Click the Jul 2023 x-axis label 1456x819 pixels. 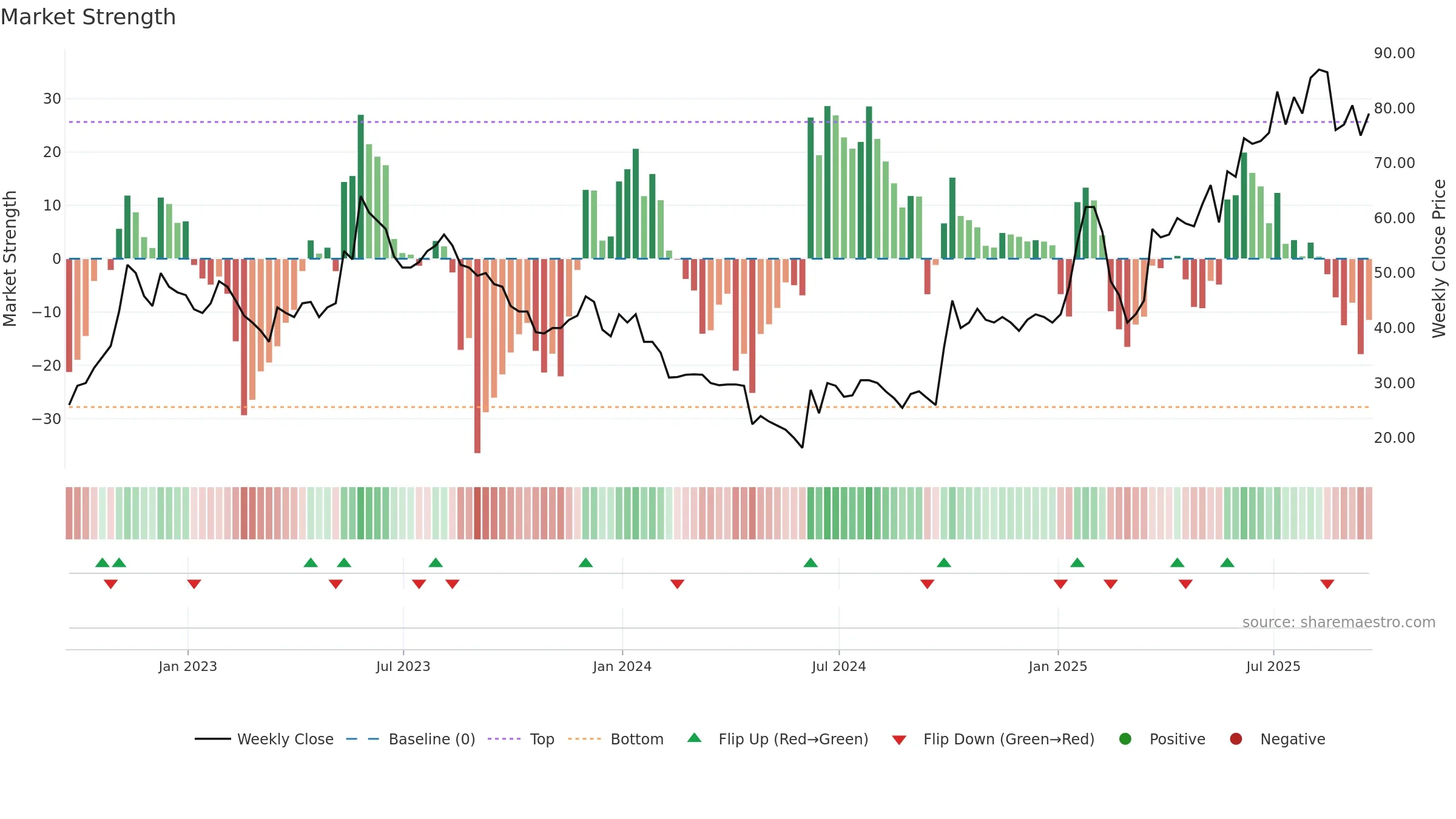click(x=403, y=667)
